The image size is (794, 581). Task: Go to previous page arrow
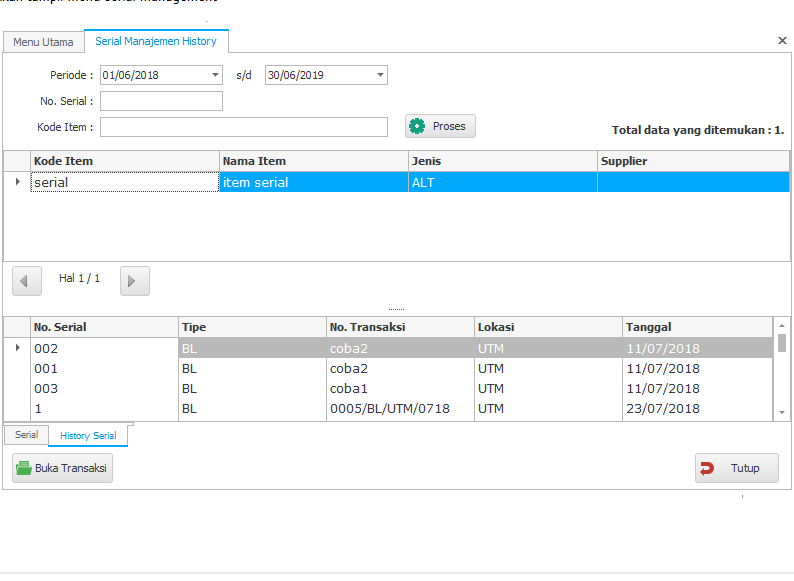coord(27,281)
